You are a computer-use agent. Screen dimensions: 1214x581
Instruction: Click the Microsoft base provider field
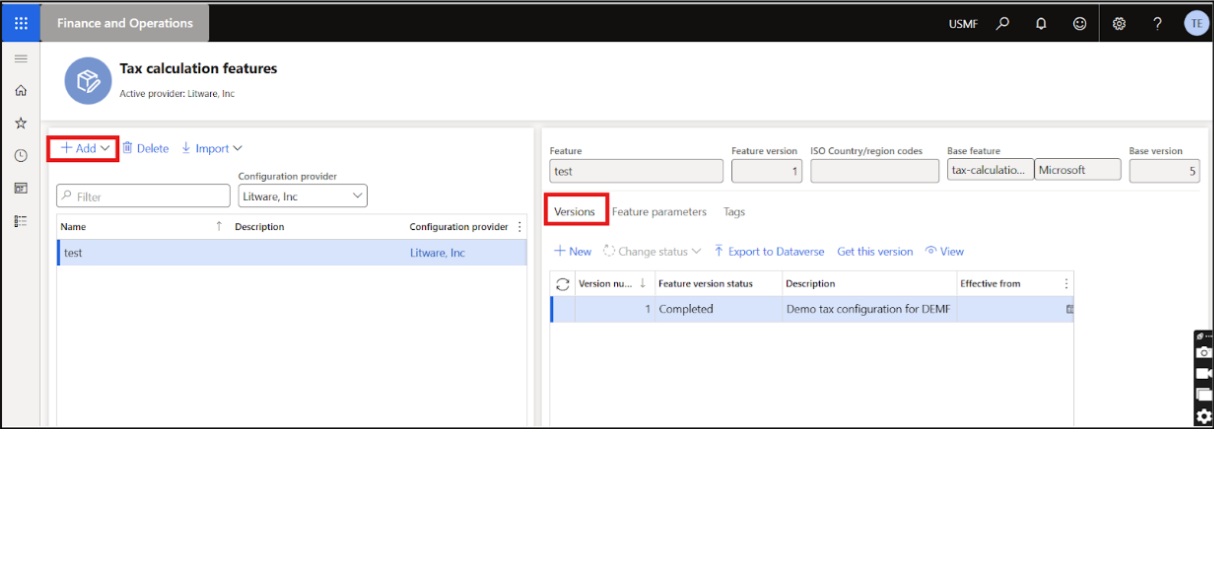1078,170
